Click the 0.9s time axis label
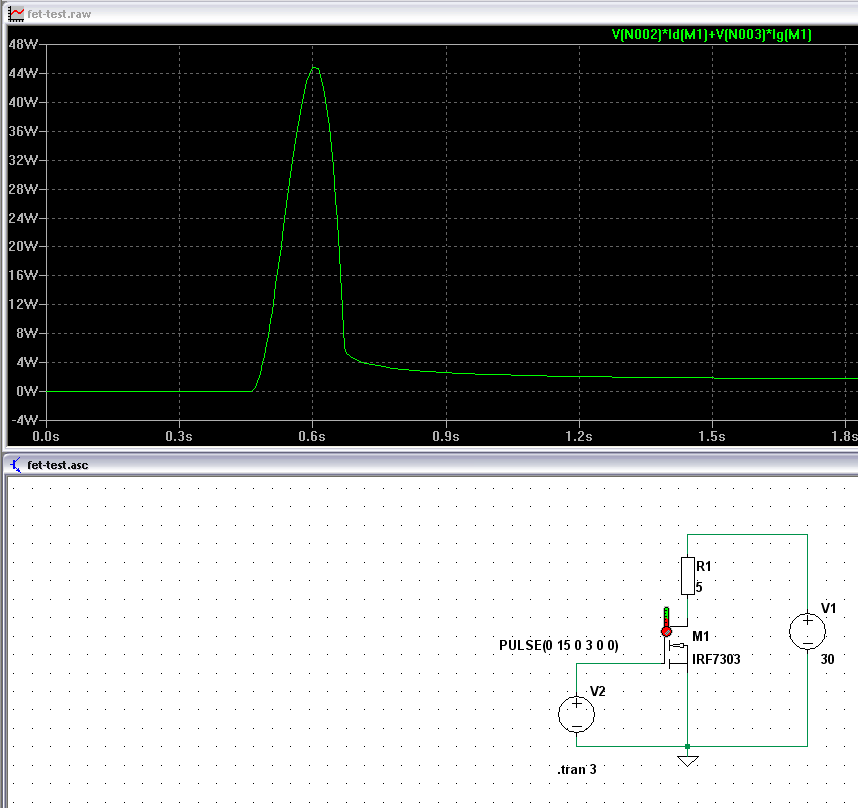This screenshot has width=858, height=808. [445, 436]
